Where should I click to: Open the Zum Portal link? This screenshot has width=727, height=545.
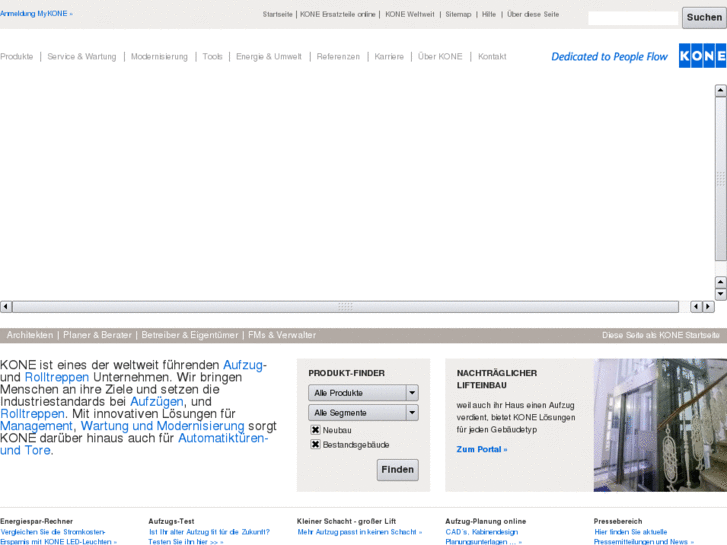(482, 449)
